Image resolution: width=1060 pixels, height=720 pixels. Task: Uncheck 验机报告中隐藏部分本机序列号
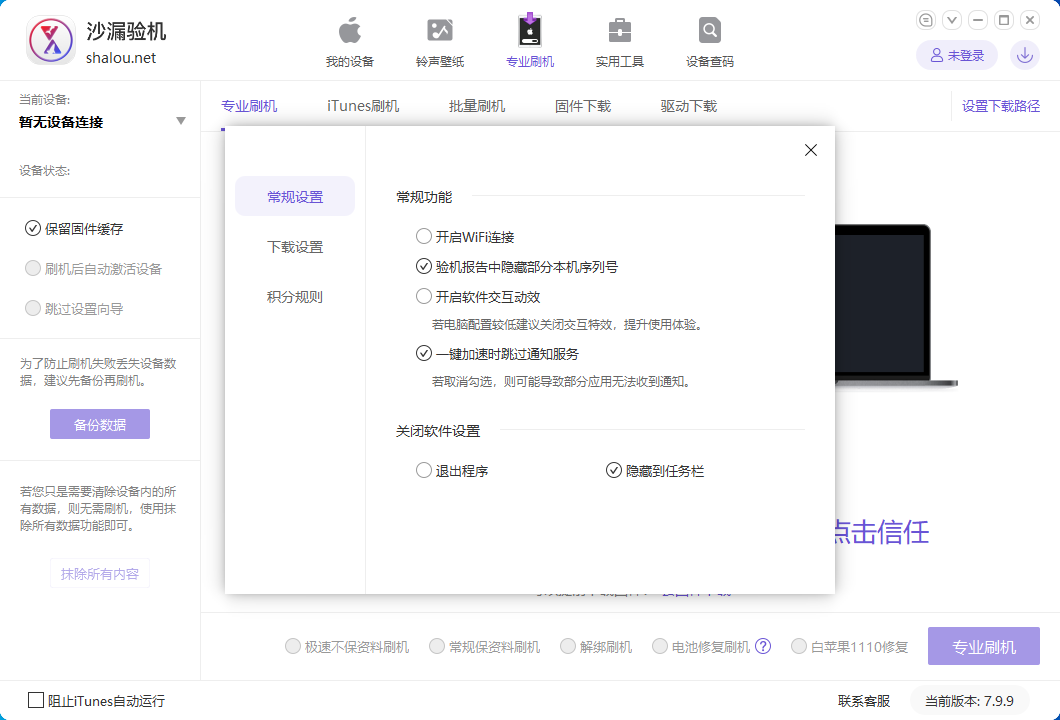tap(425, 266)
